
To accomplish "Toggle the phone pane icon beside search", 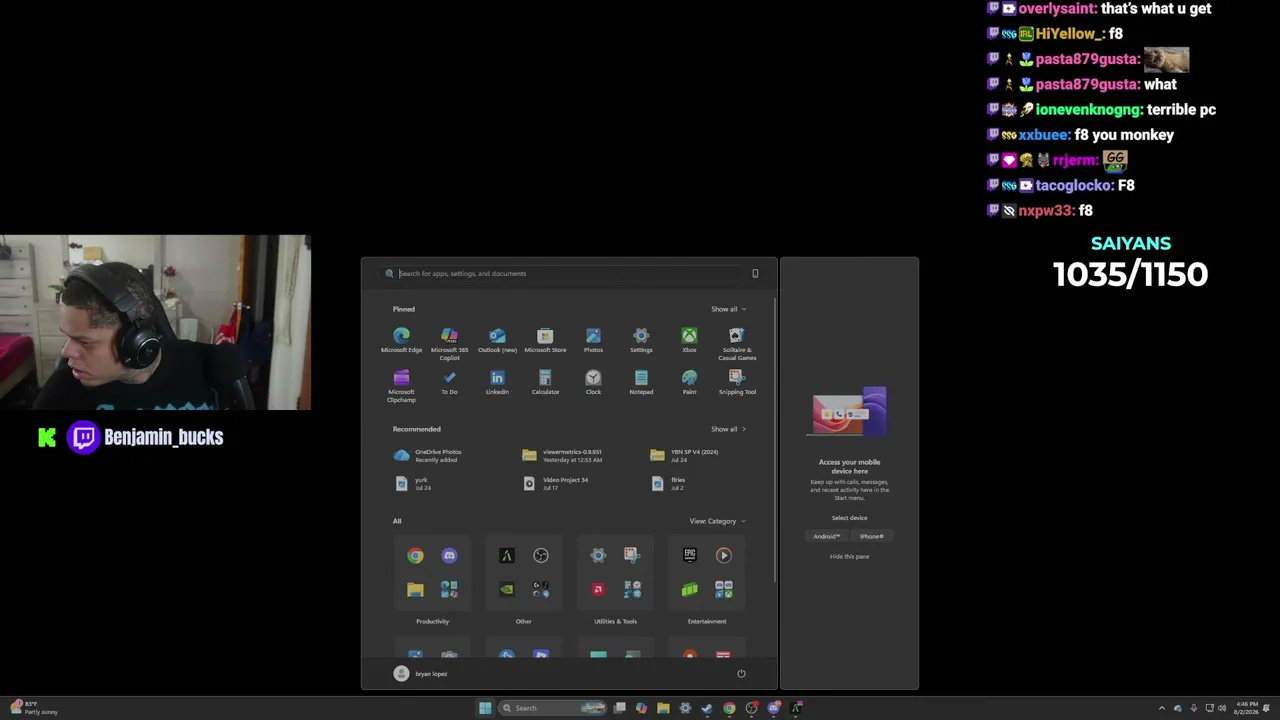I will pyautogui.click(x=755, y=273).
